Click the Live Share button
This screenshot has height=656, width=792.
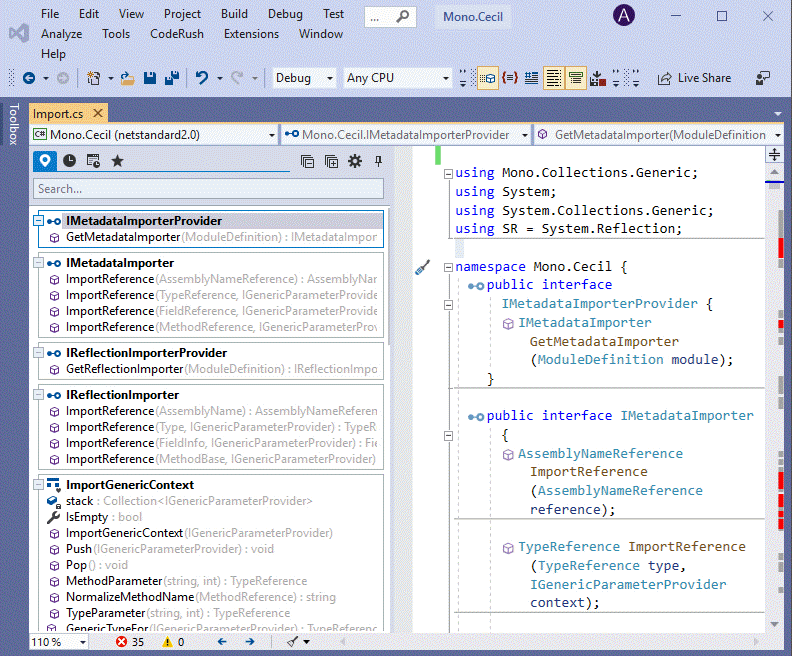click(x=694, y=78)
